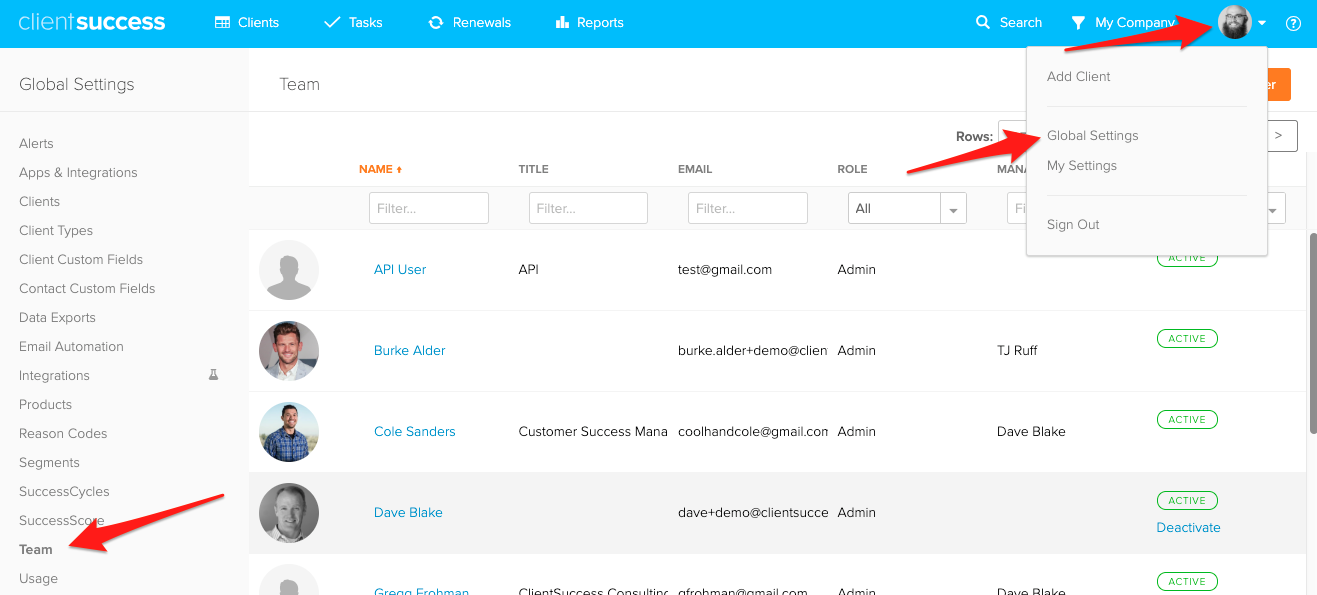
Task: Click the Tasks checkmark icon
Action: pos(333,22)
